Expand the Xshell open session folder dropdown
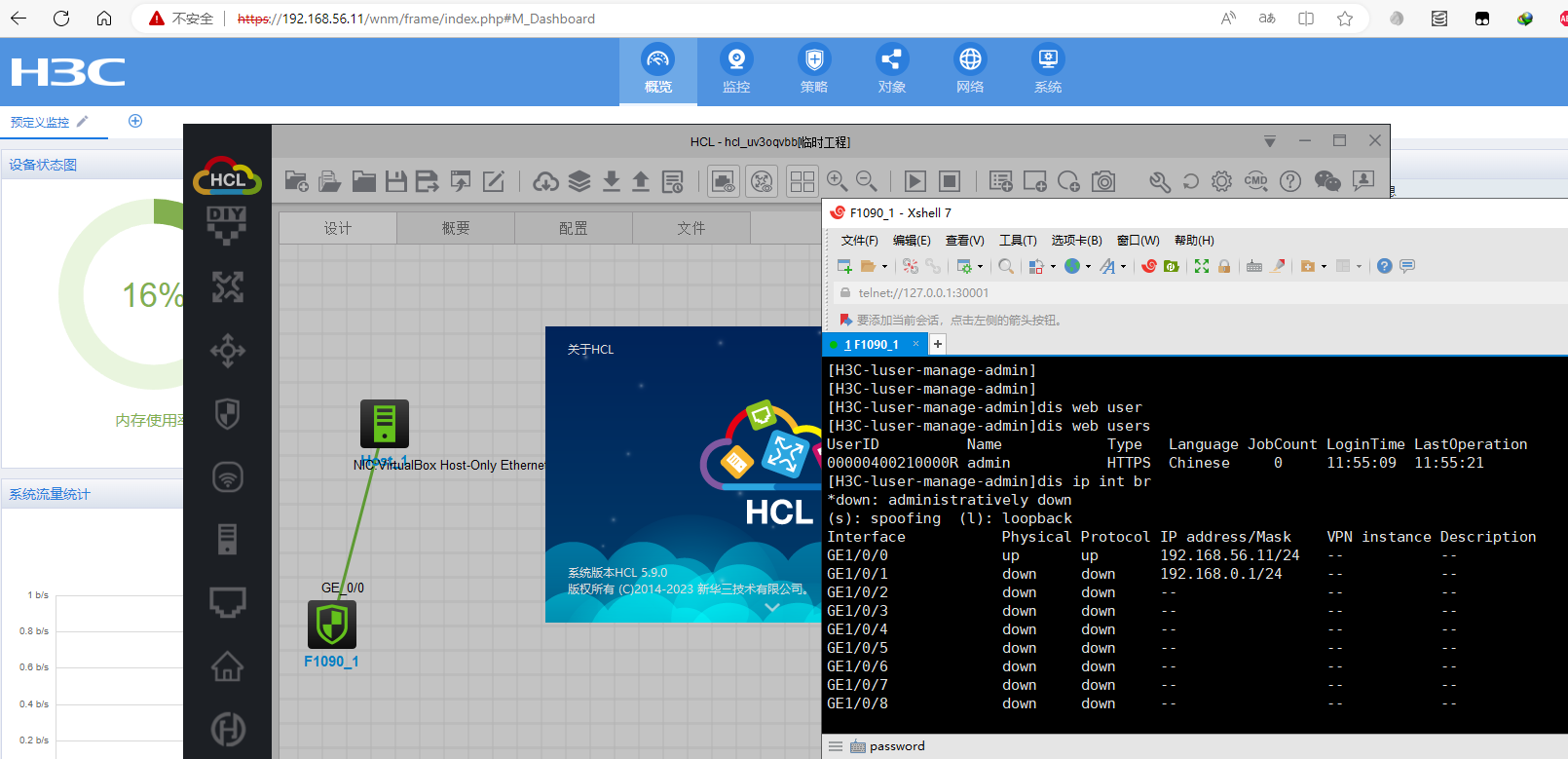This screenshot has width=1568, height=759. pos(884,267)
